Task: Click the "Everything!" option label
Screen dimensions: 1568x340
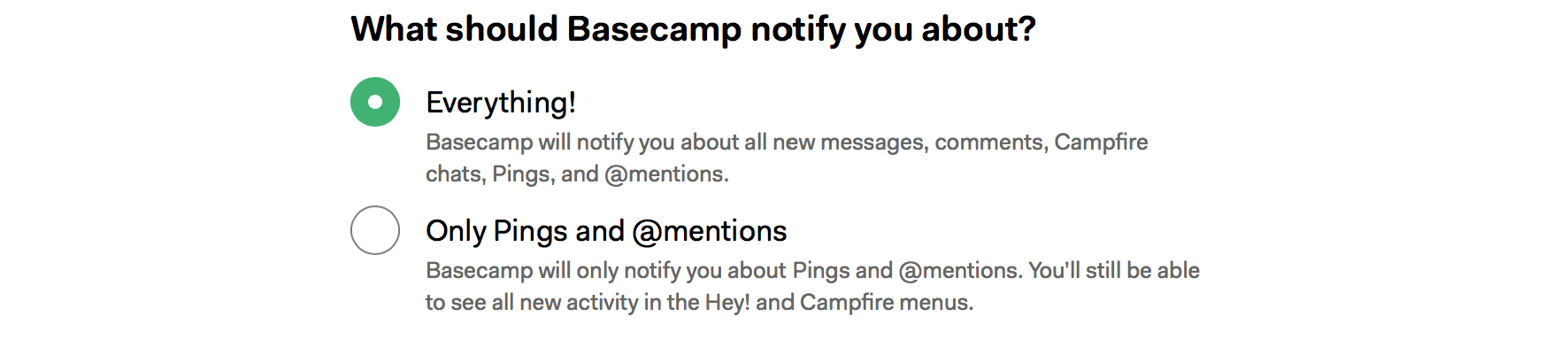Action: pos(501,103)
